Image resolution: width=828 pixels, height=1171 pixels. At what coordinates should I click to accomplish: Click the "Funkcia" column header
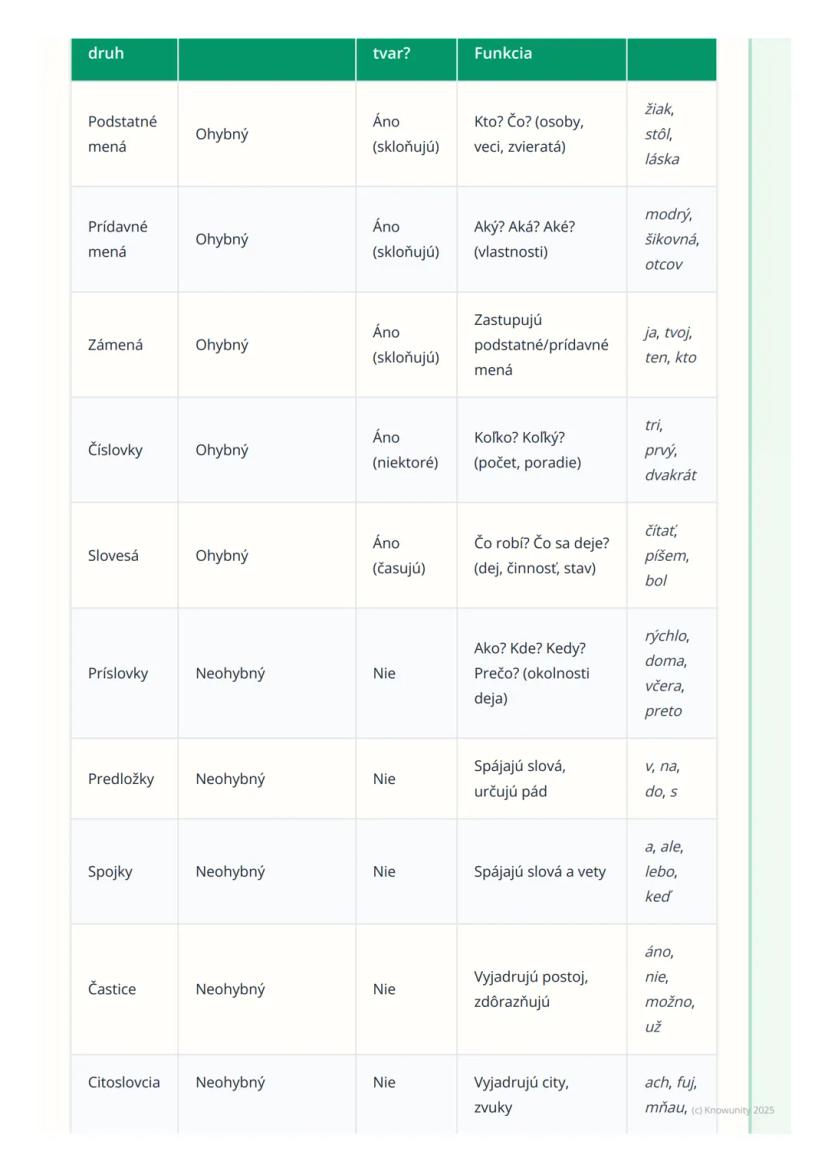[503, 53]
